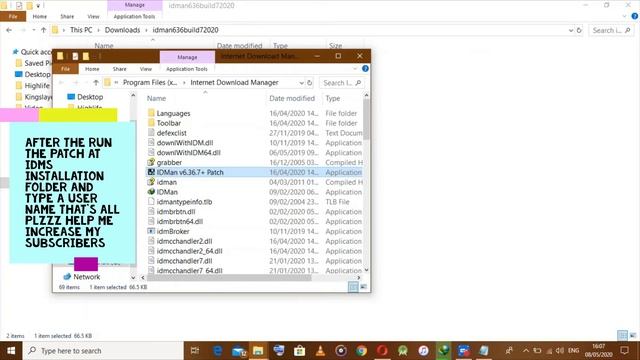
Task: Open File tab in background Explorer window
Action: point(13,16)
